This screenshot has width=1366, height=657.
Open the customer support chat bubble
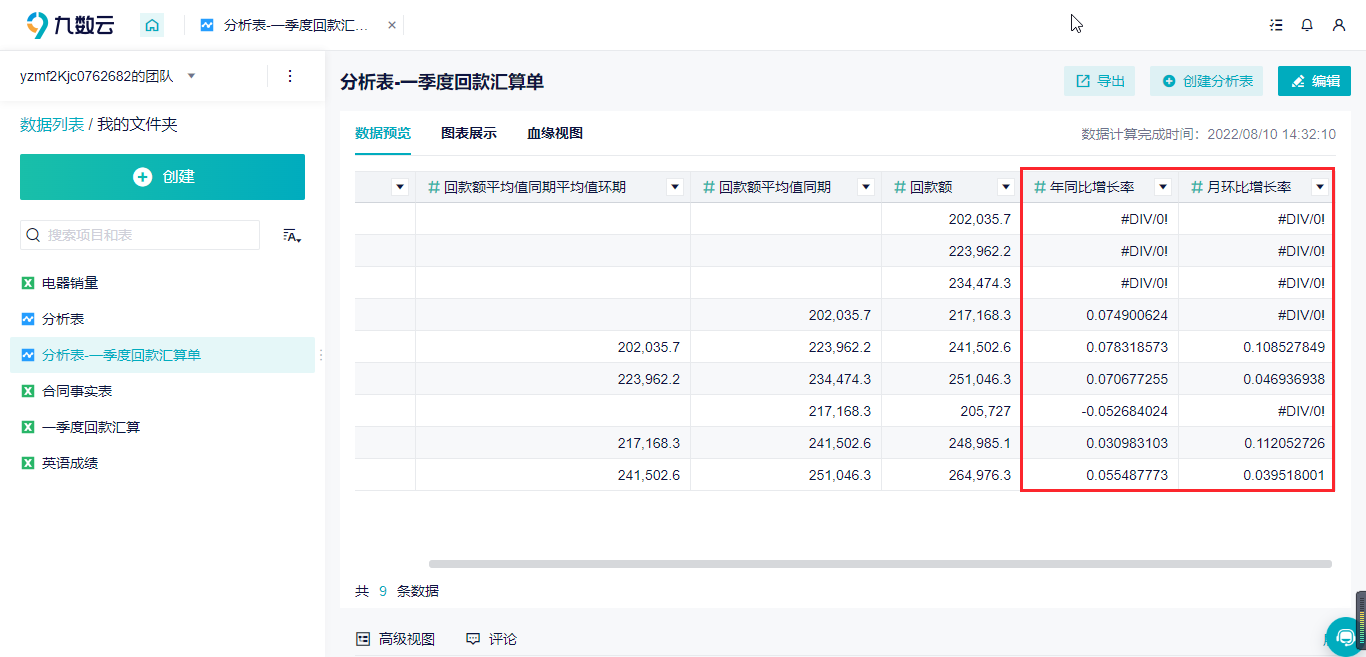[1346, 636]
